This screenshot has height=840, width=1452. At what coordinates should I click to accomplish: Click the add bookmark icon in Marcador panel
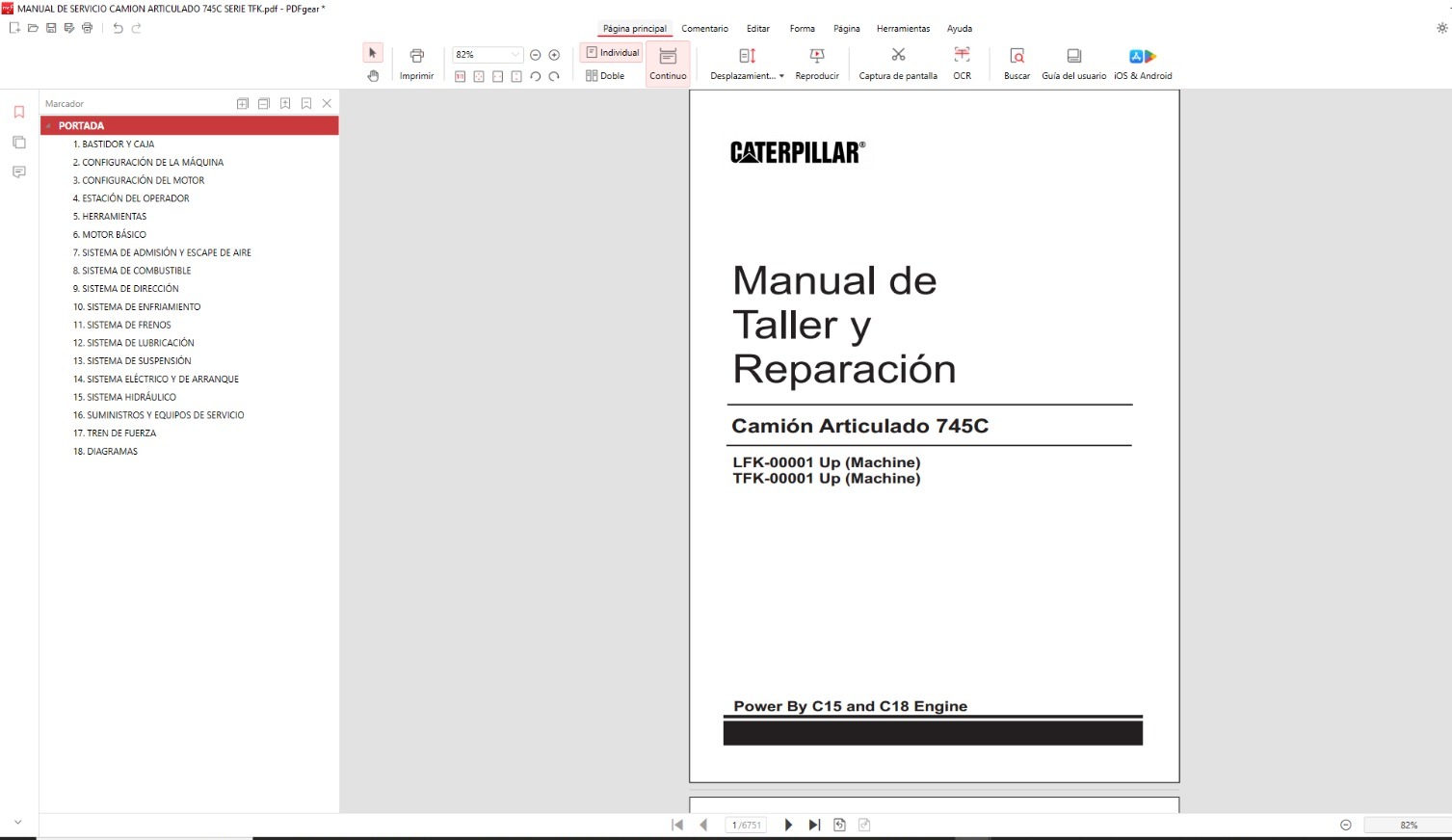point(285,103)
